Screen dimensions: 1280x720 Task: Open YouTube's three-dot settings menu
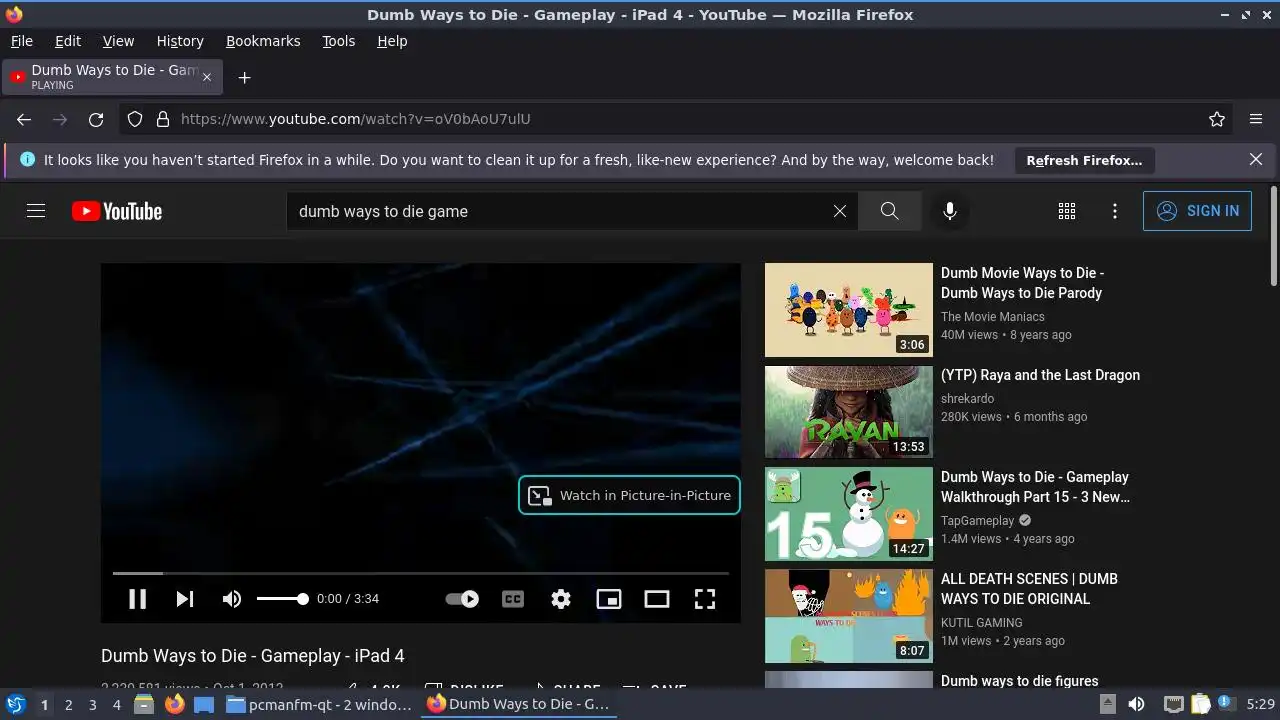tap(1115, 211)
